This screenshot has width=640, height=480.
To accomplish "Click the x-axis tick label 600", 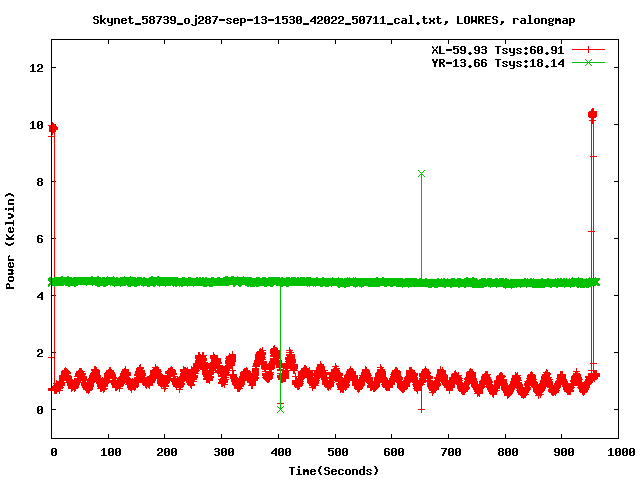I will point(394,452).
